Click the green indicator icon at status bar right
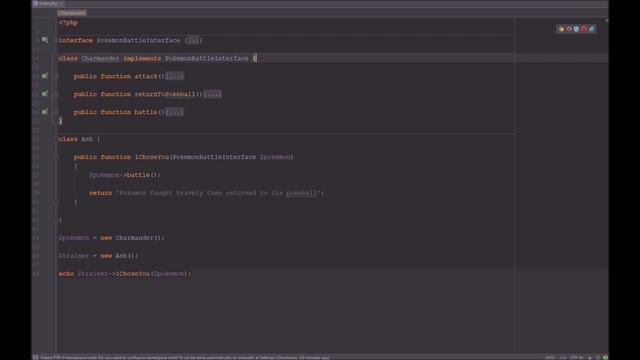 pyautogui.click(x=605, y=357)
